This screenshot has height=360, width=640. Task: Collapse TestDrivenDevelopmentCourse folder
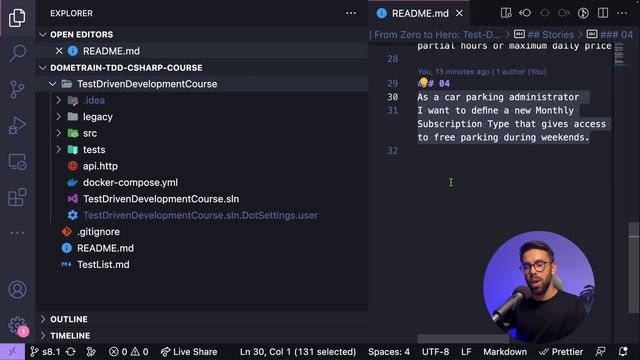[x=53, y=84]
